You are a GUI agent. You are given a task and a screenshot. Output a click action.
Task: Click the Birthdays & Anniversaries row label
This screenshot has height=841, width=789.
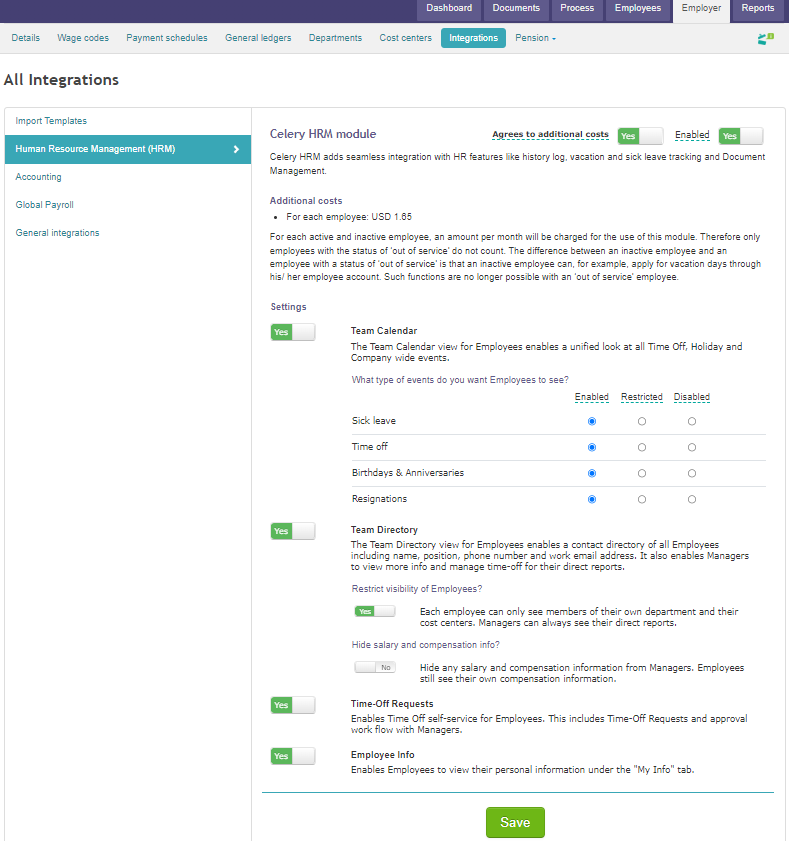[x=408, y=473]
